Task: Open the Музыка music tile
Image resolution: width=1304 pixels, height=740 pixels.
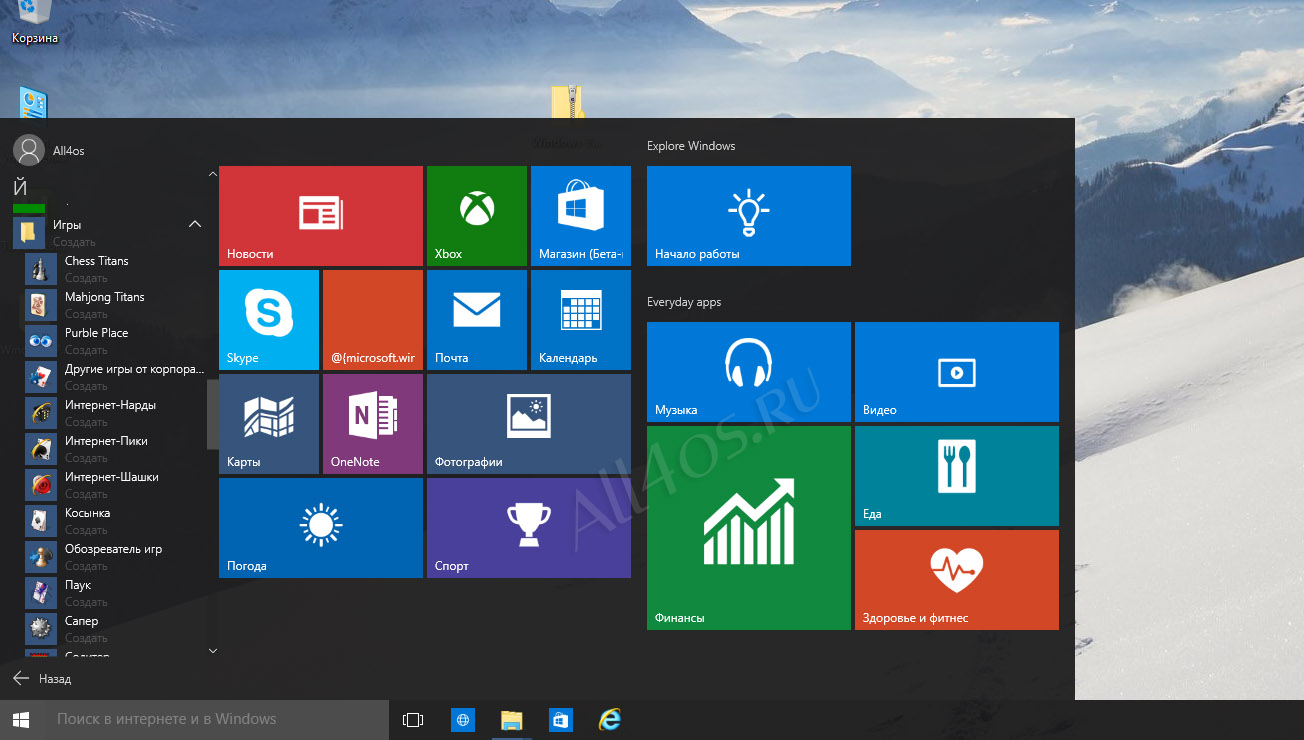Action: click(749, 372)
